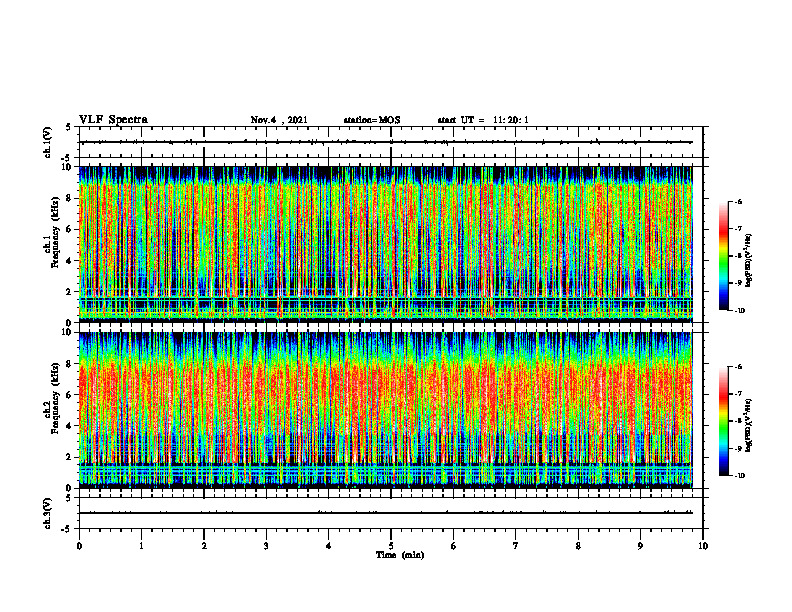The image size is (792, 612).
Task: Click the "4" kHz tick on ch.1 frequency axis
Action: (x=69, y=261)
